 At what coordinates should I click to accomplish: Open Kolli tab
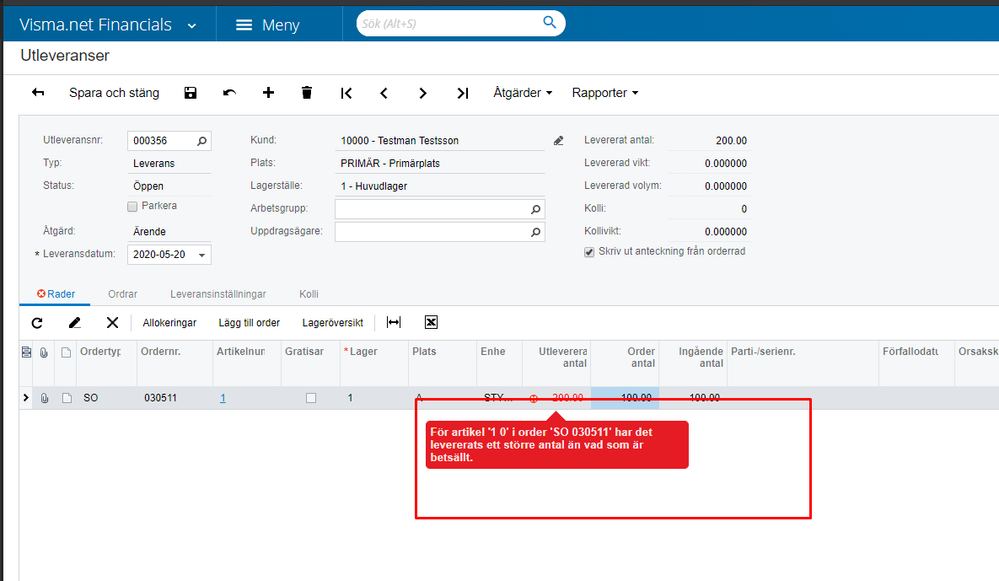[308, 294]
